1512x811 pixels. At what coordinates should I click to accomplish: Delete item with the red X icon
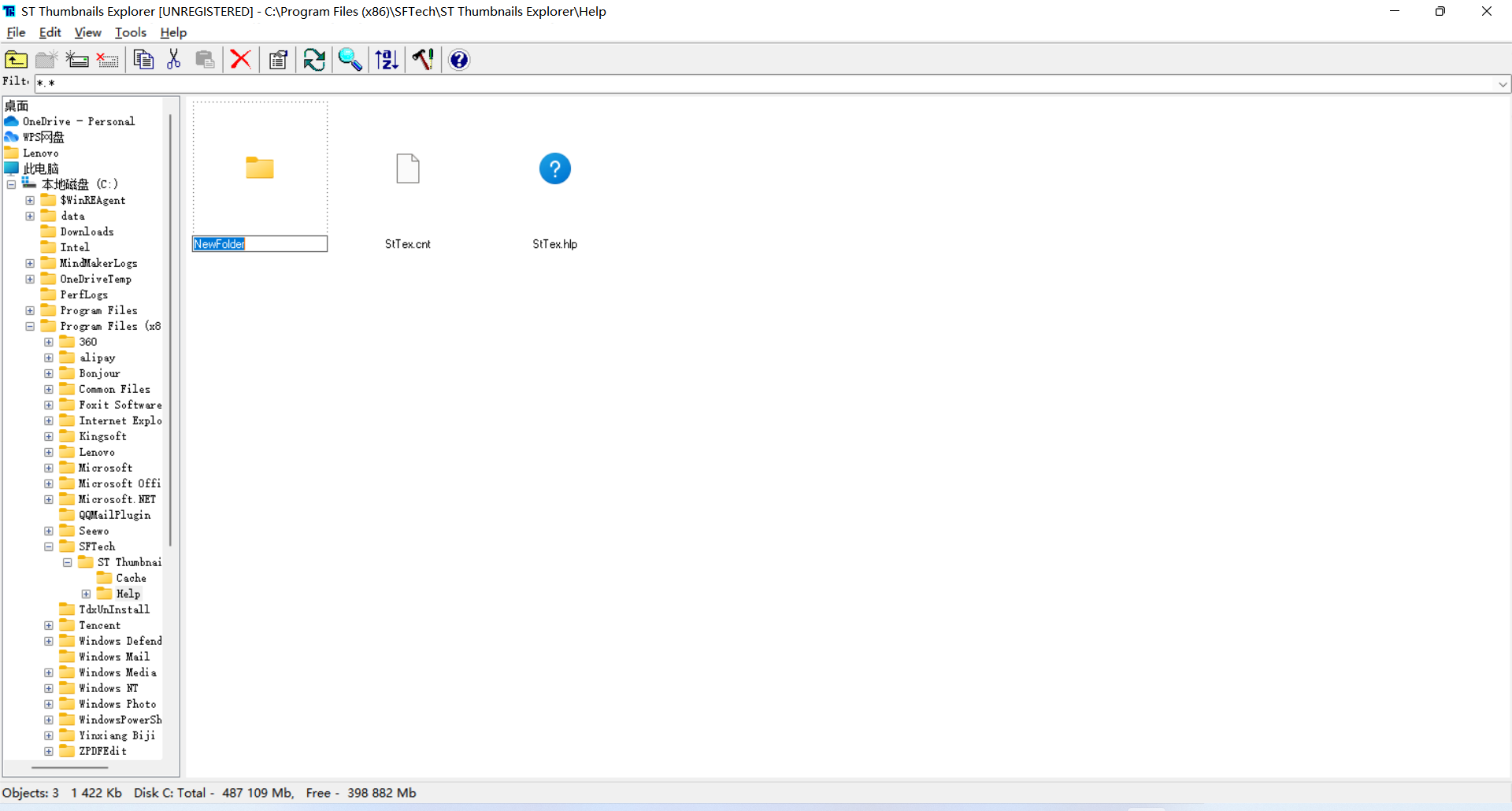click(x=241, y=60)
